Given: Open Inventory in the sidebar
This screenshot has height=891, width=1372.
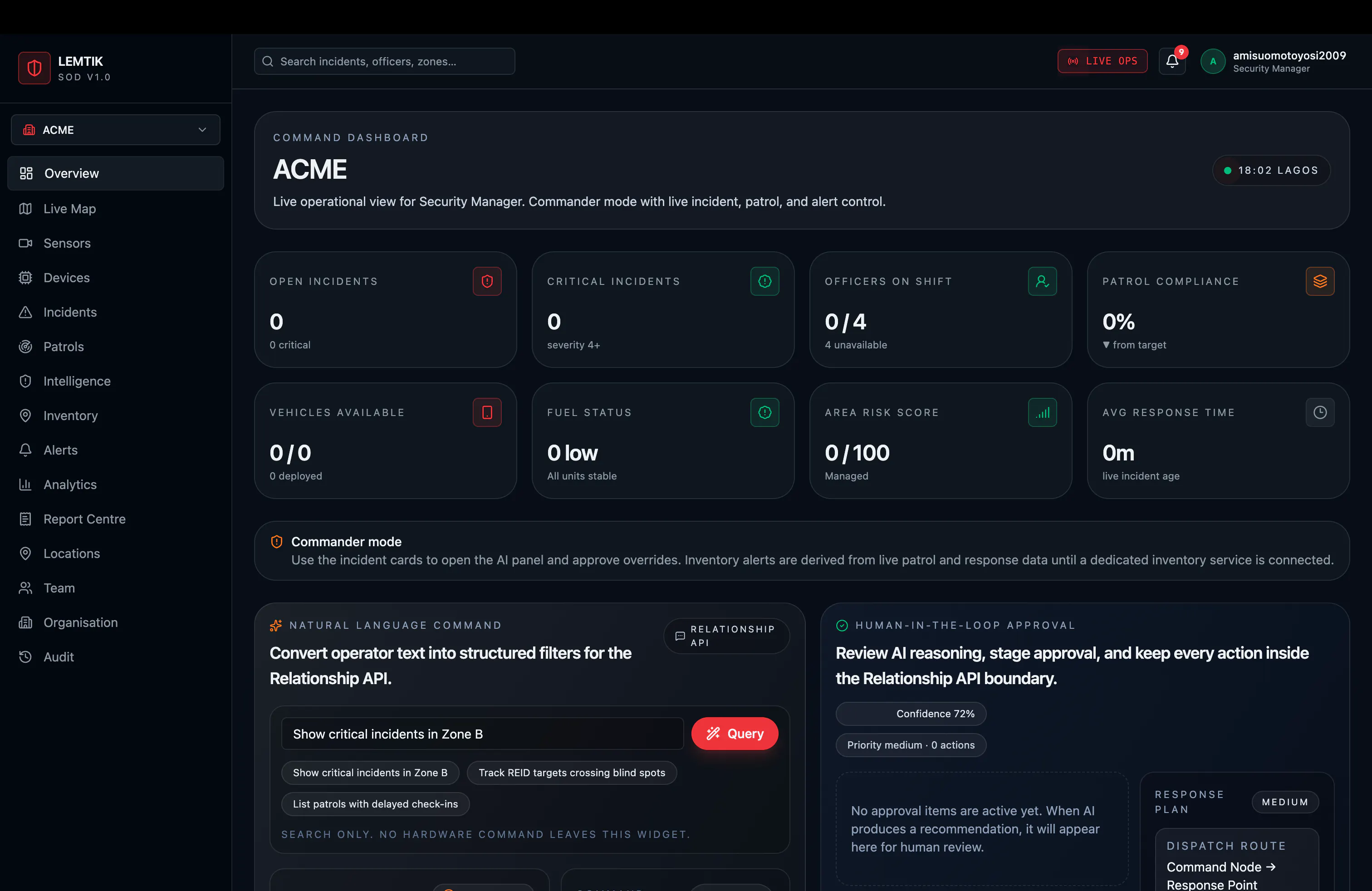Looking at the screenshot, I should coord(115,416).
